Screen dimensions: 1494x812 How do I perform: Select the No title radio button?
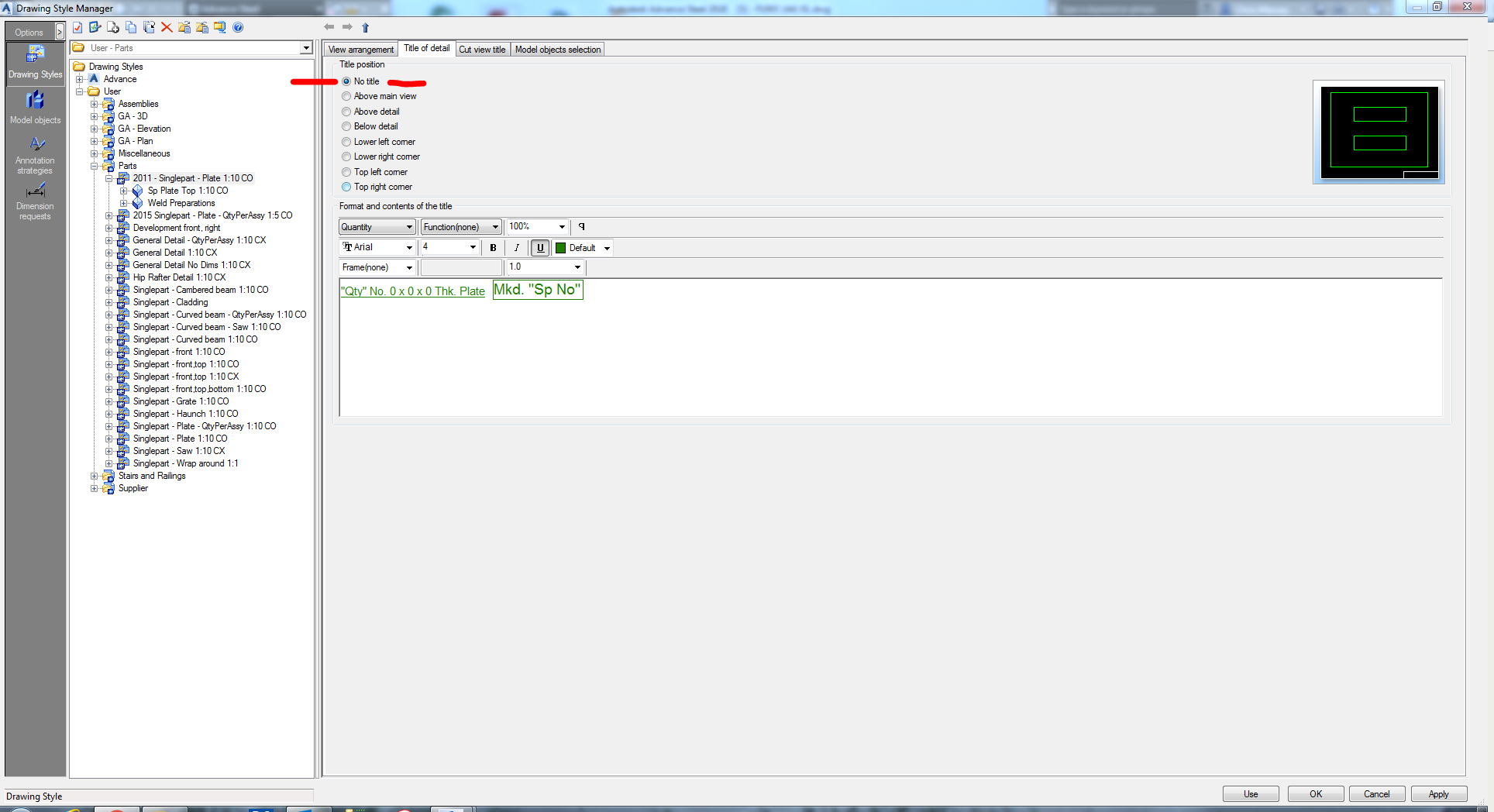click(346, 81)
